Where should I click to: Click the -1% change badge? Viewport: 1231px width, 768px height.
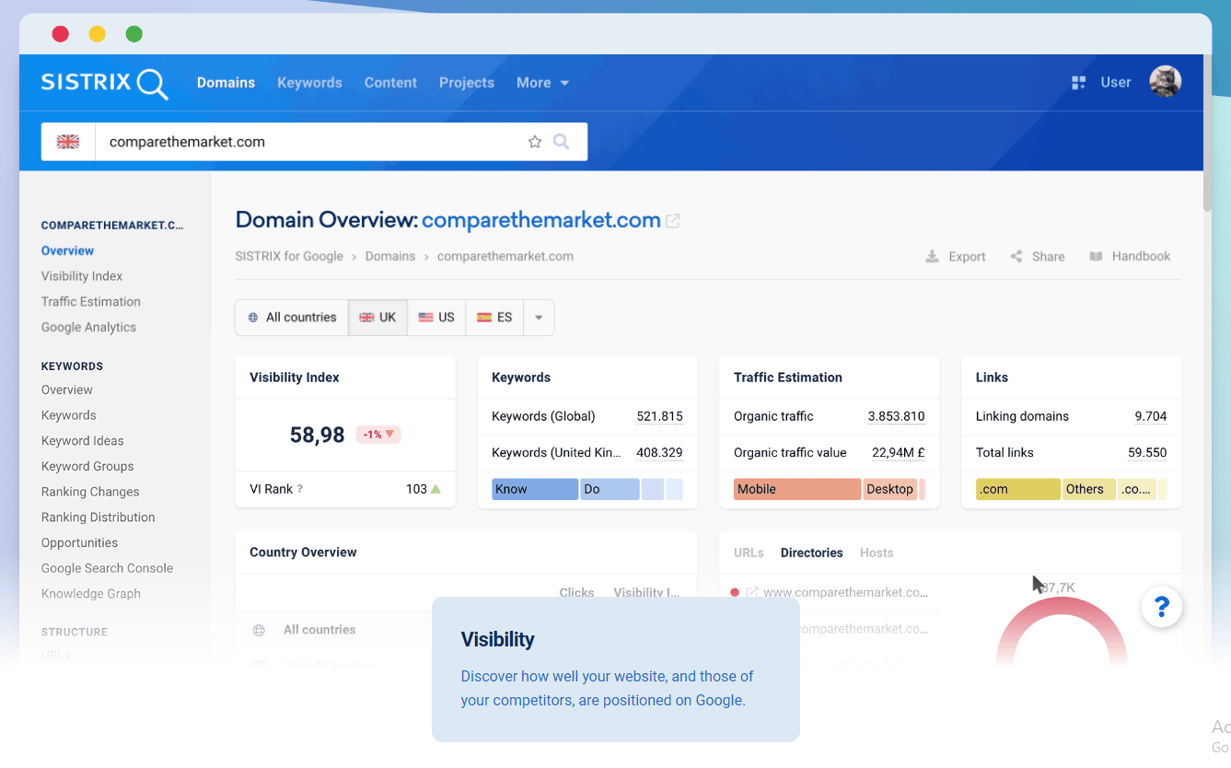378,435
